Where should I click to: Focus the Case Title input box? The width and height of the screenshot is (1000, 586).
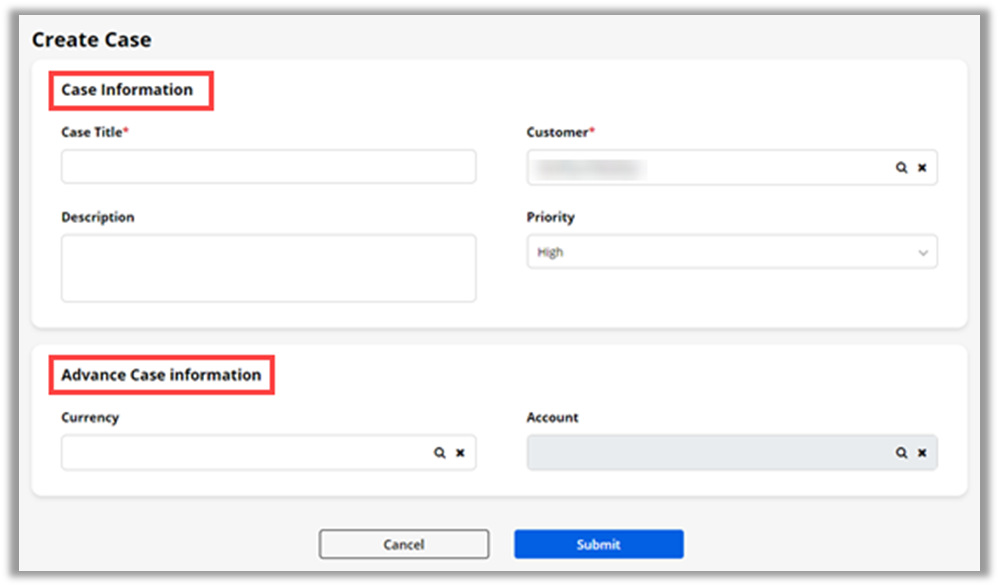pos(268,167)
